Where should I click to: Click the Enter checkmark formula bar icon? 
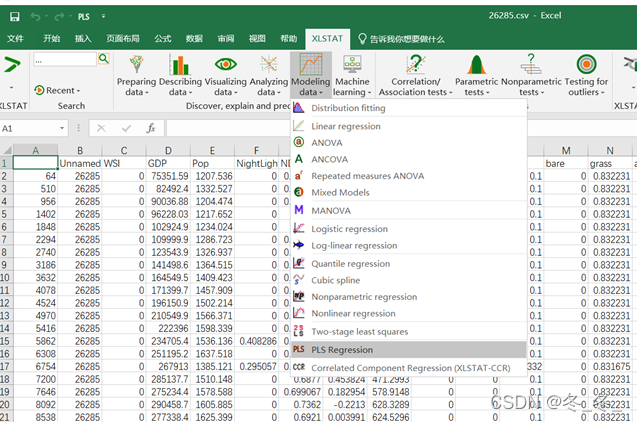tap(126, 128)
